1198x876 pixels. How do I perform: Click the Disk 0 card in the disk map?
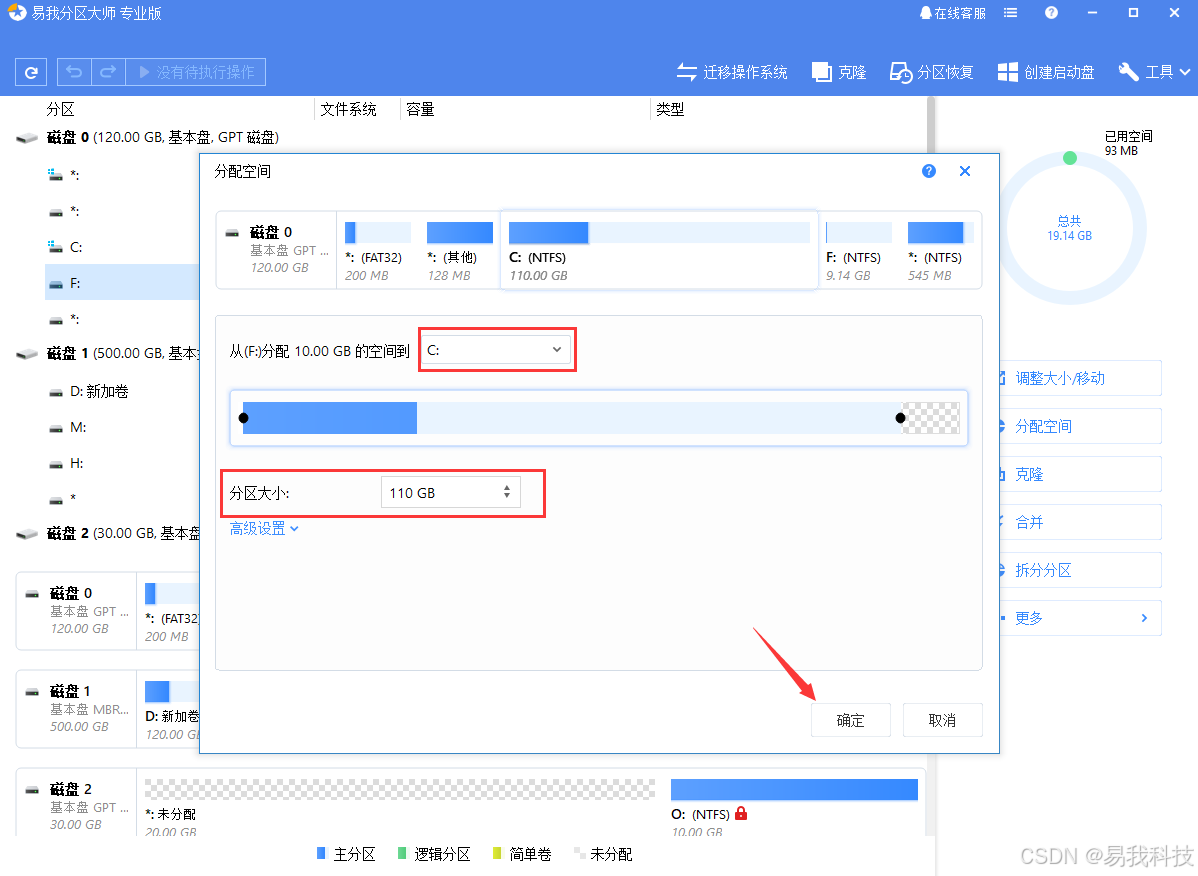tap(76, 610)
